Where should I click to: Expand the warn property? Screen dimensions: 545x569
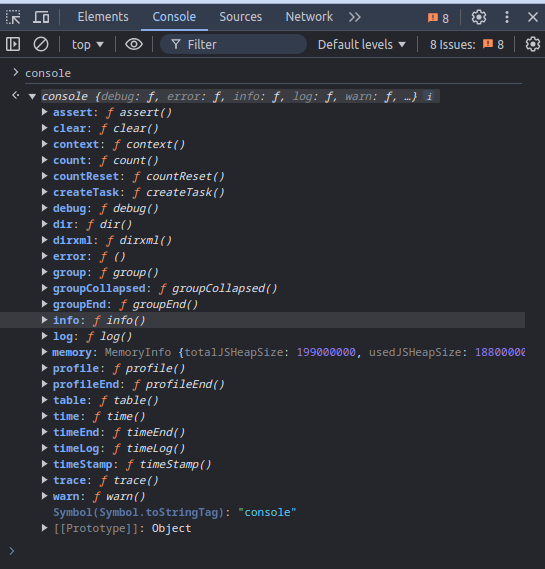click(45, 496)
